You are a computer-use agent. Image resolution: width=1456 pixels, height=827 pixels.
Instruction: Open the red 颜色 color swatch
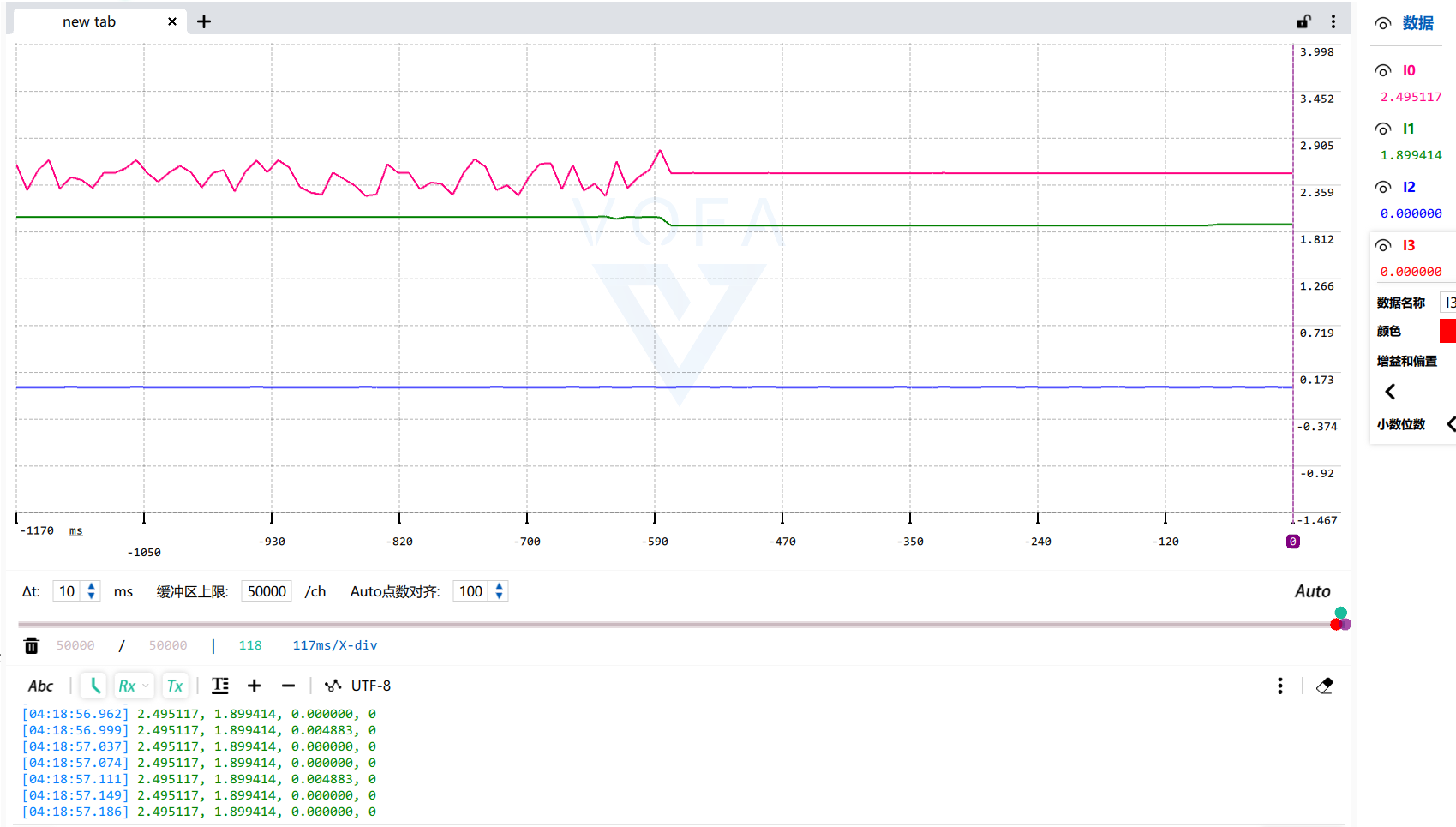point(1447,331)
